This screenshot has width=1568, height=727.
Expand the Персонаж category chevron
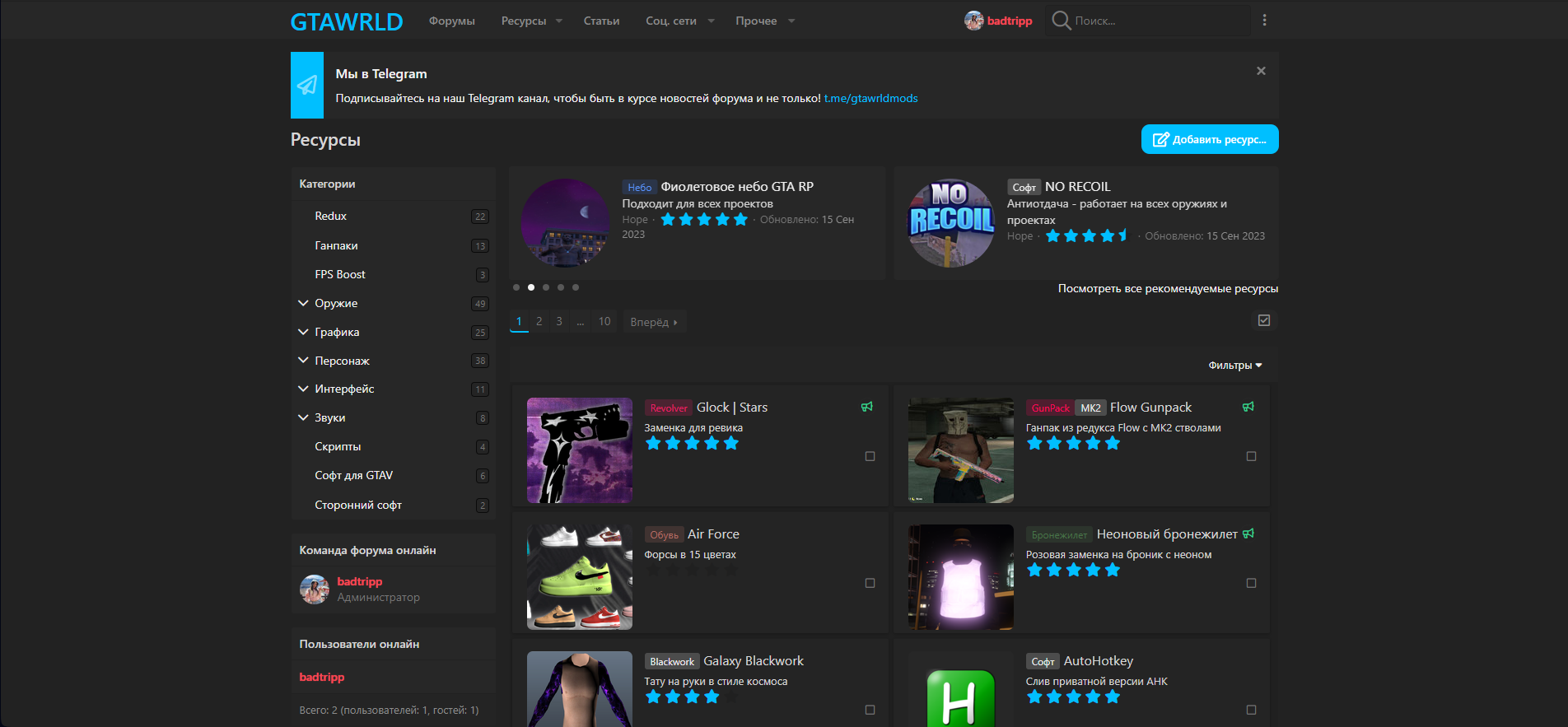click(303, 361)
